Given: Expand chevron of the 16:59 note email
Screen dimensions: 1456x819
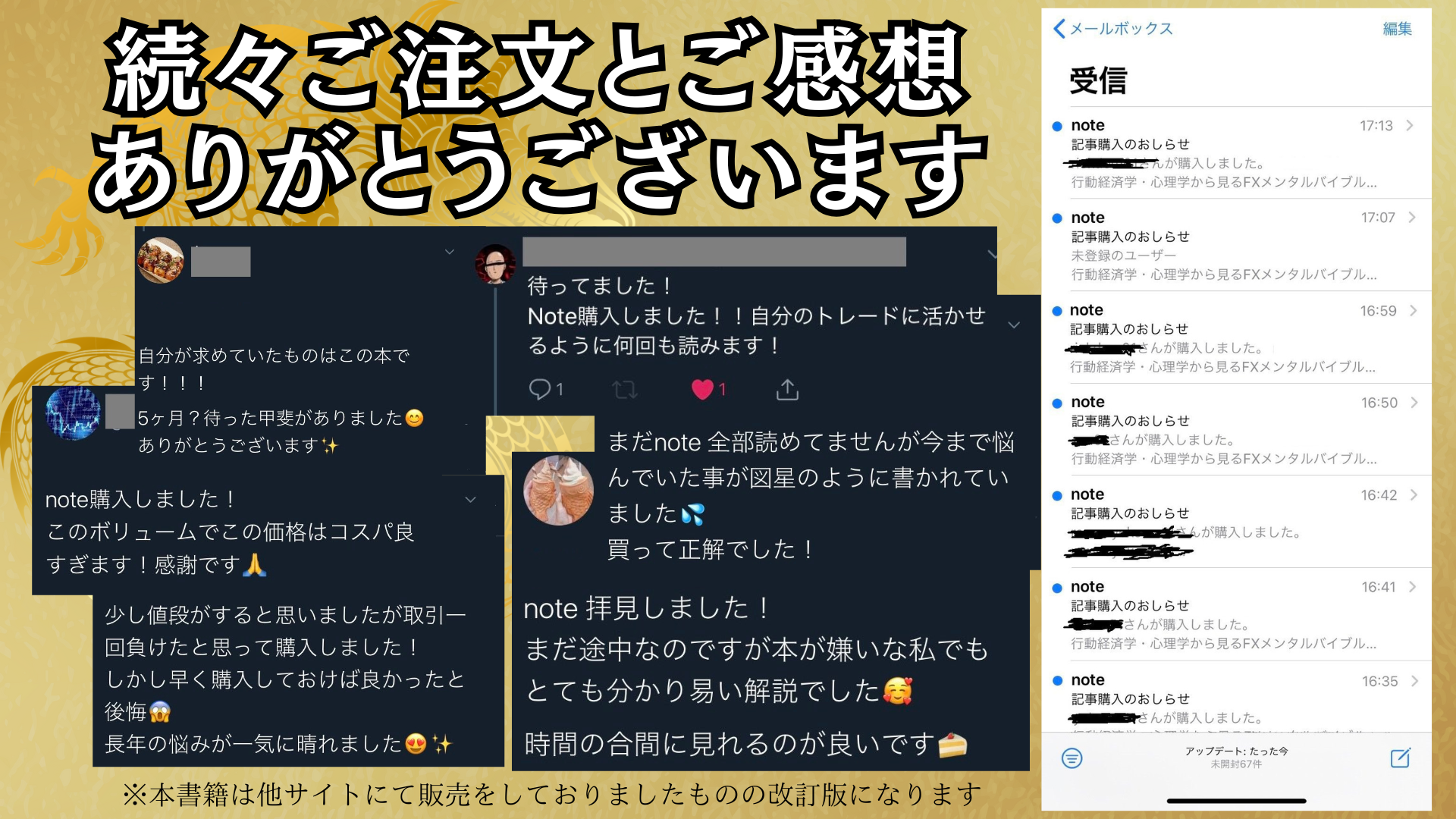Looking at the screenshot, I should pyautogui.click(x=1414, y=310).
